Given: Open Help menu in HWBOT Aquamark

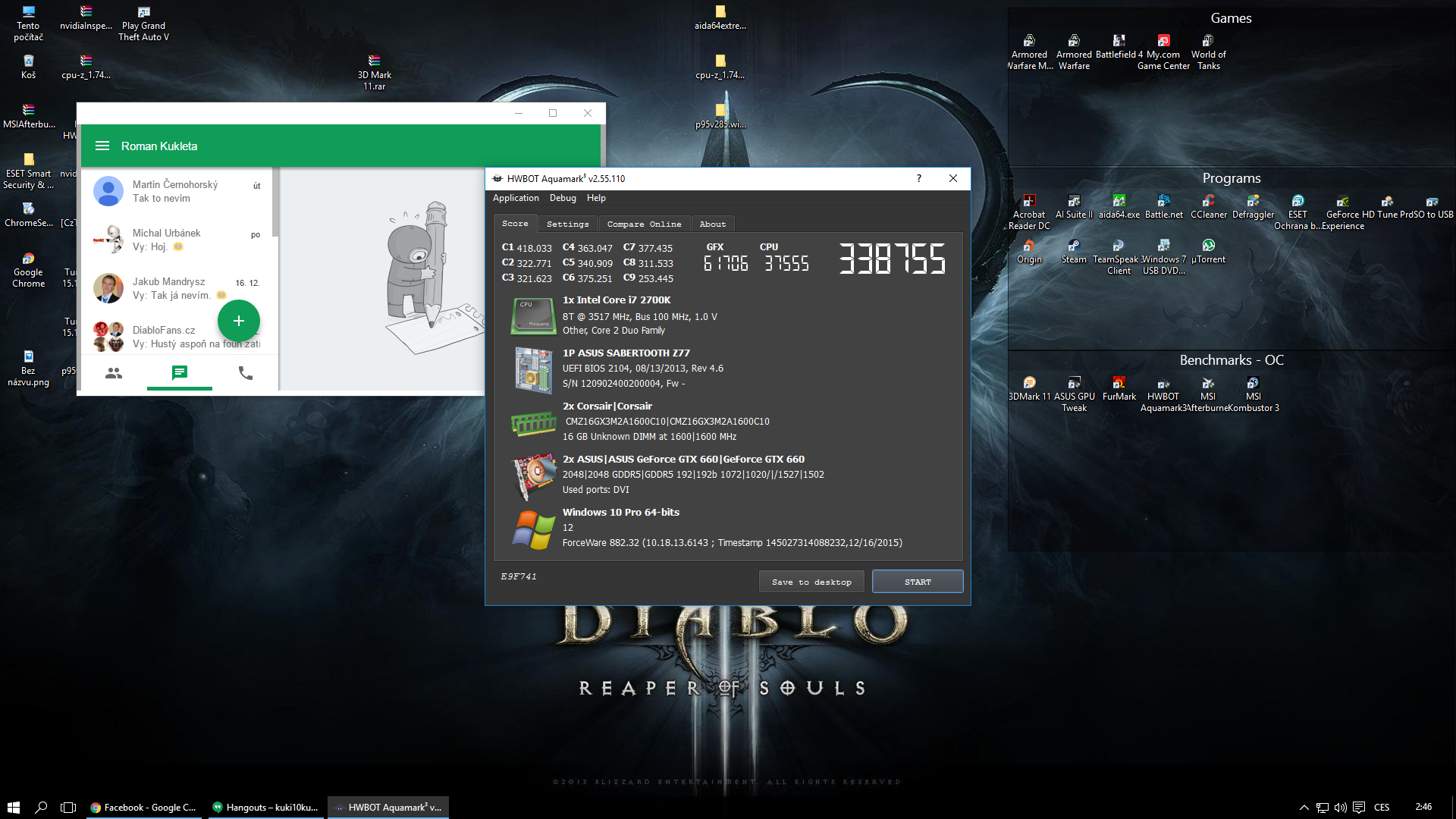Looking at the screenshot, I should point(596,198).
